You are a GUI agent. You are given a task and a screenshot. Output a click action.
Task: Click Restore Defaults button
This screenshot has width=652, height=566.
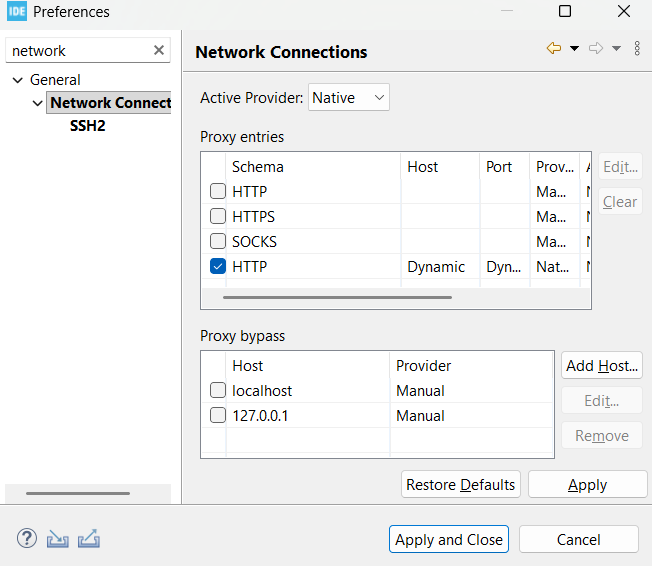click(x=460, y=485)
